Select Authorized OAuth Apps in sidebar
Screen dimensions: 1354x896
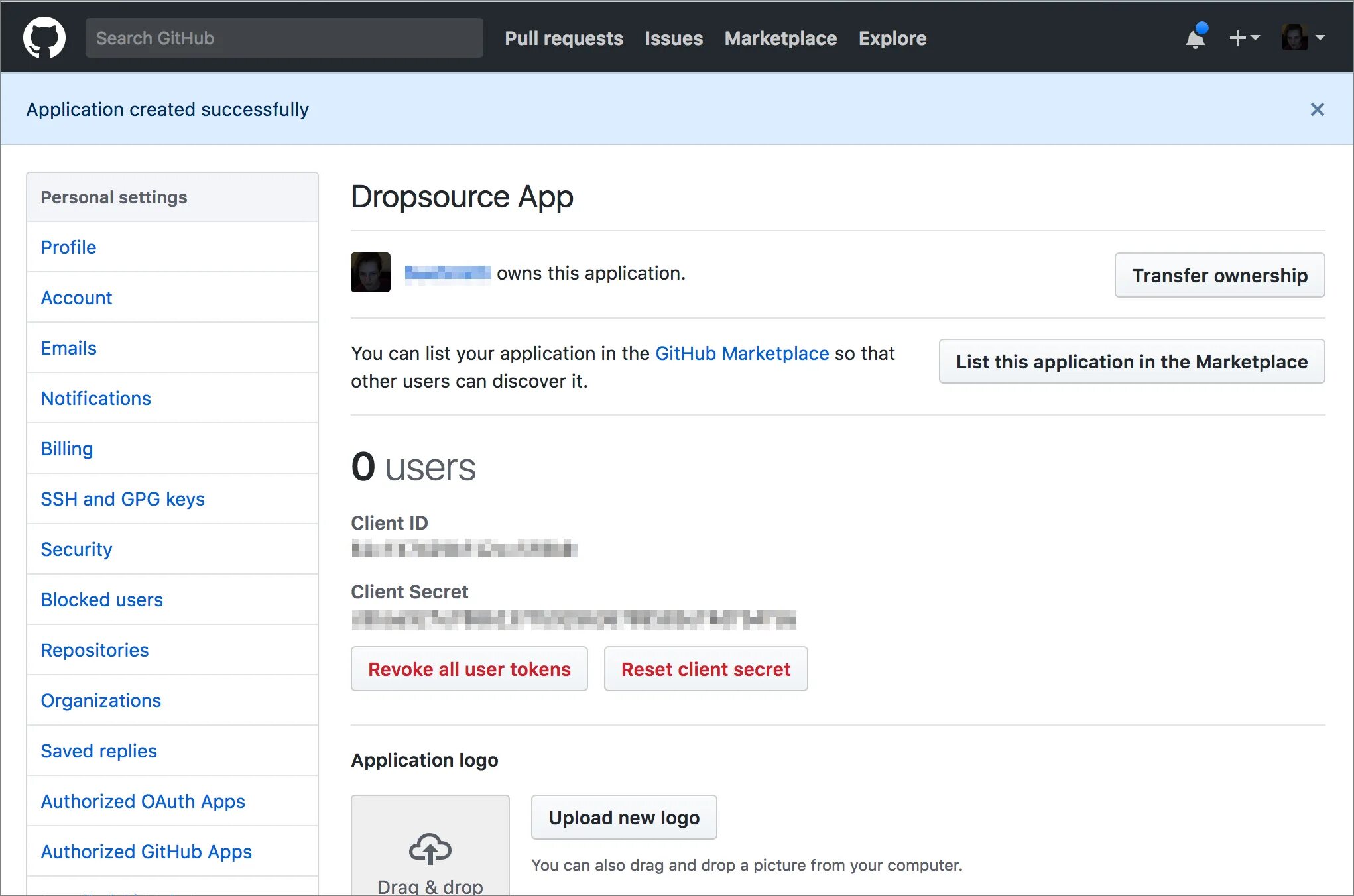click(x=143, y=801)
